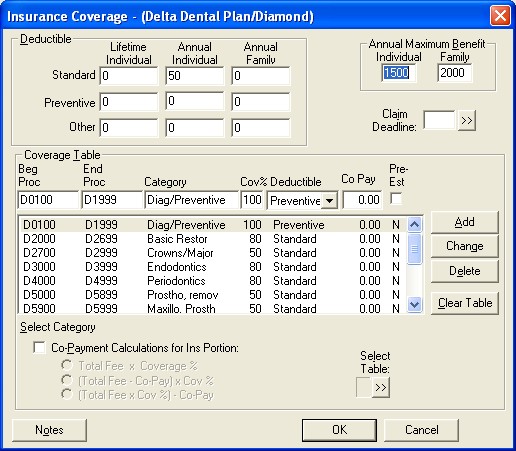Click Preventive Annual Individual deductible field

pos(195,101)
